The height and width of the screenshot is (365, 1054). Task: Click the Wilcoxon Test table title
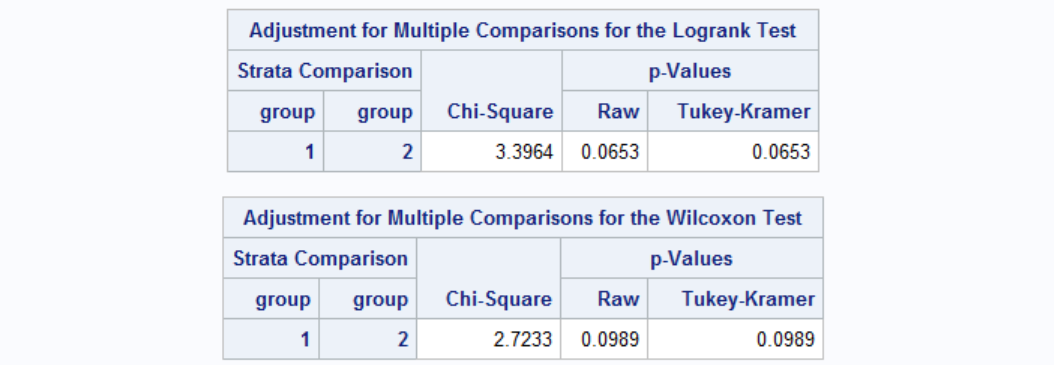(522, 218)
